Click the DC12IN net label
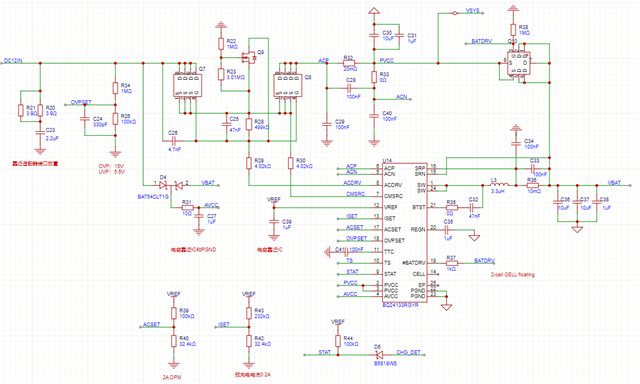 coord(13,61)
